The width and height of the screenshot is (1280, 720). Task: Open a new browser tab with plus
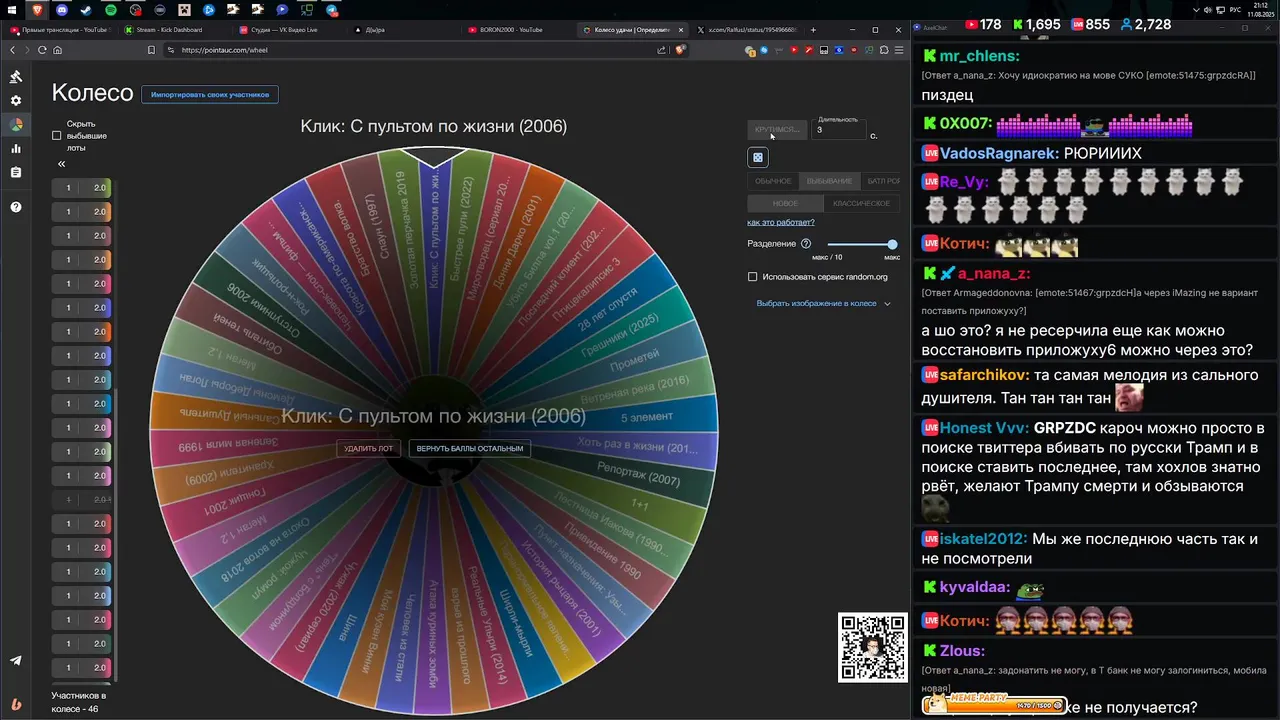pos(813,30)
